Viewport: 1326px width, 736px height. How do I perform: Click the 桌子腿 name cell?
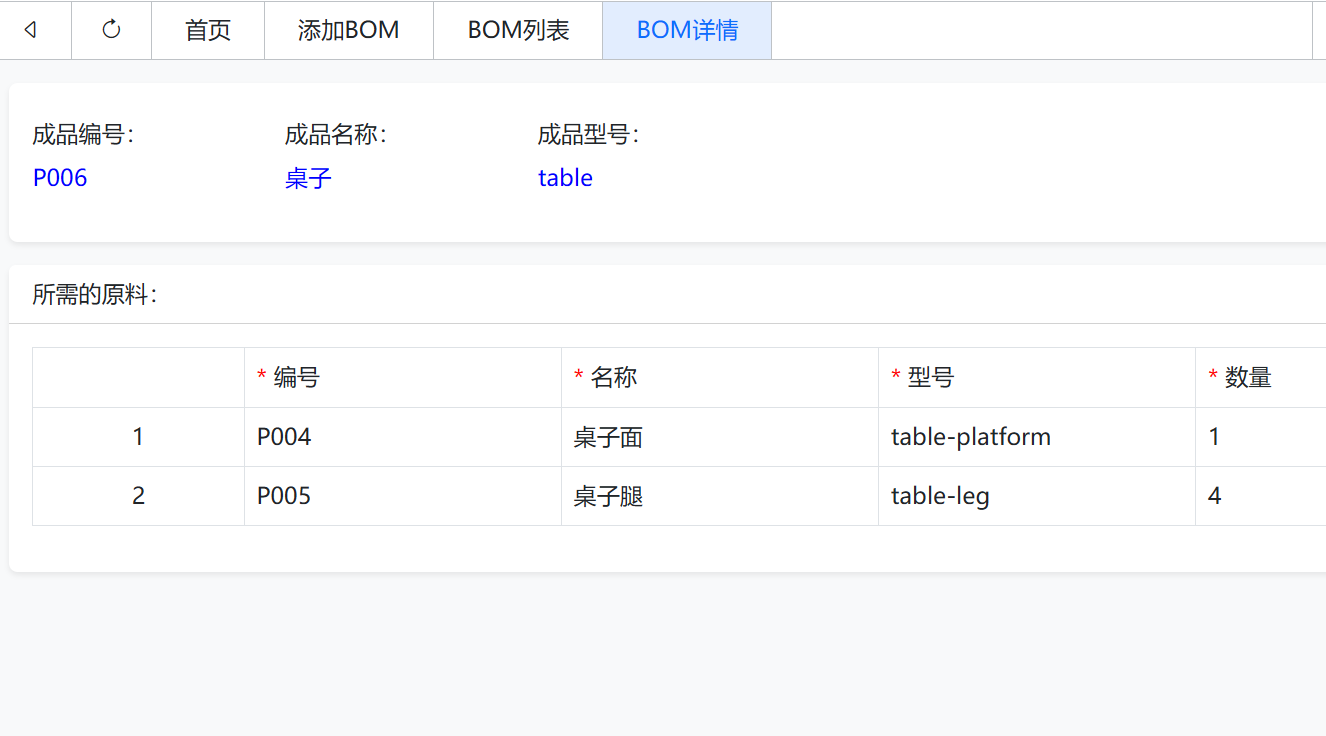click(x=720, y=496)
